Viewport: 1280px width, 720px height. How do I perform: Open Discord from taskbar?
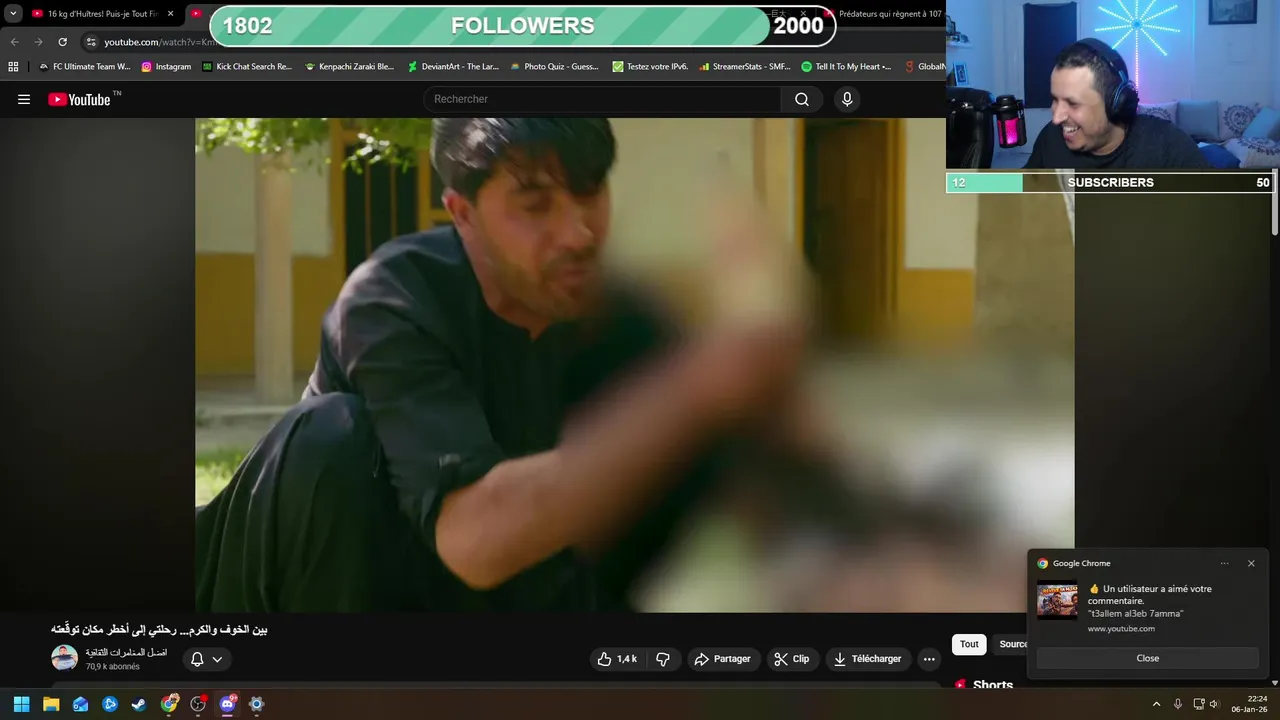[x=228, y=704]
